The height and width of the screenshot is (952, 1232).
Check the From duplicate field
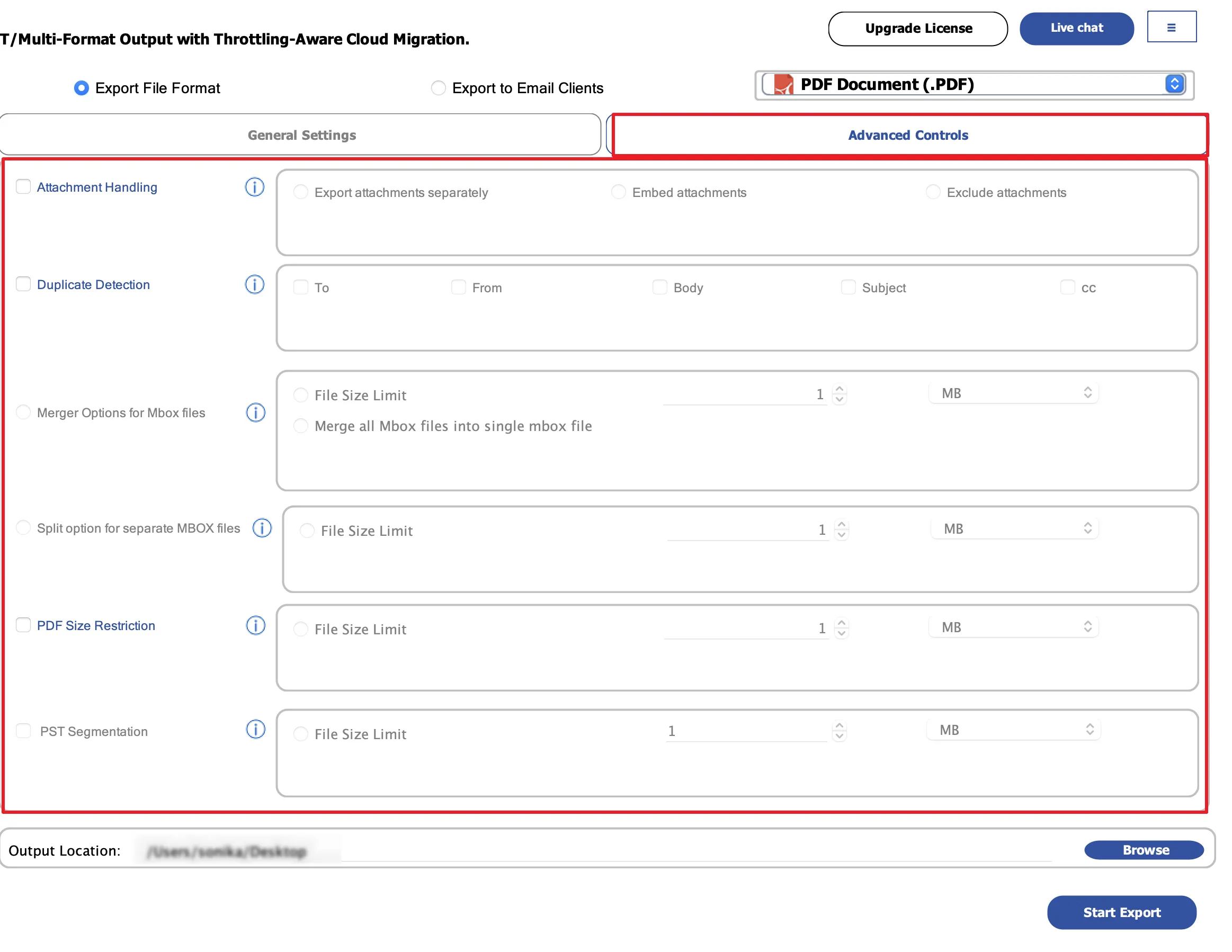point(458,287)
